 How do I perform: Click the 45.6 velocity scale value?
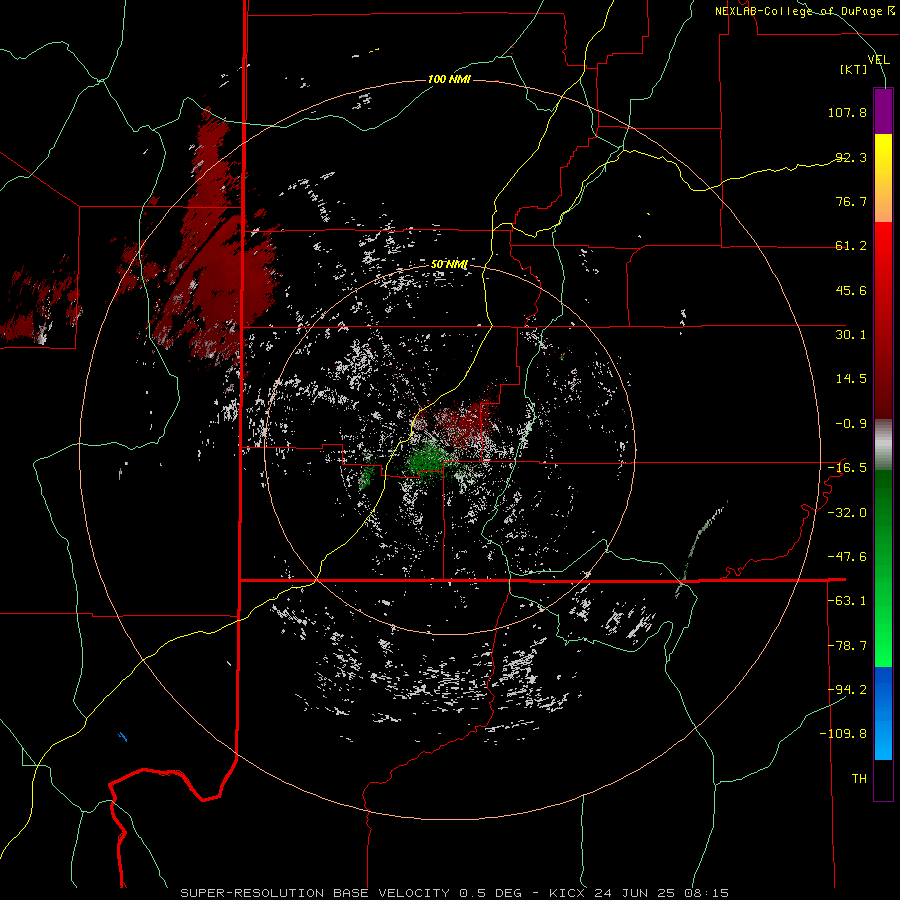[851, 290]
